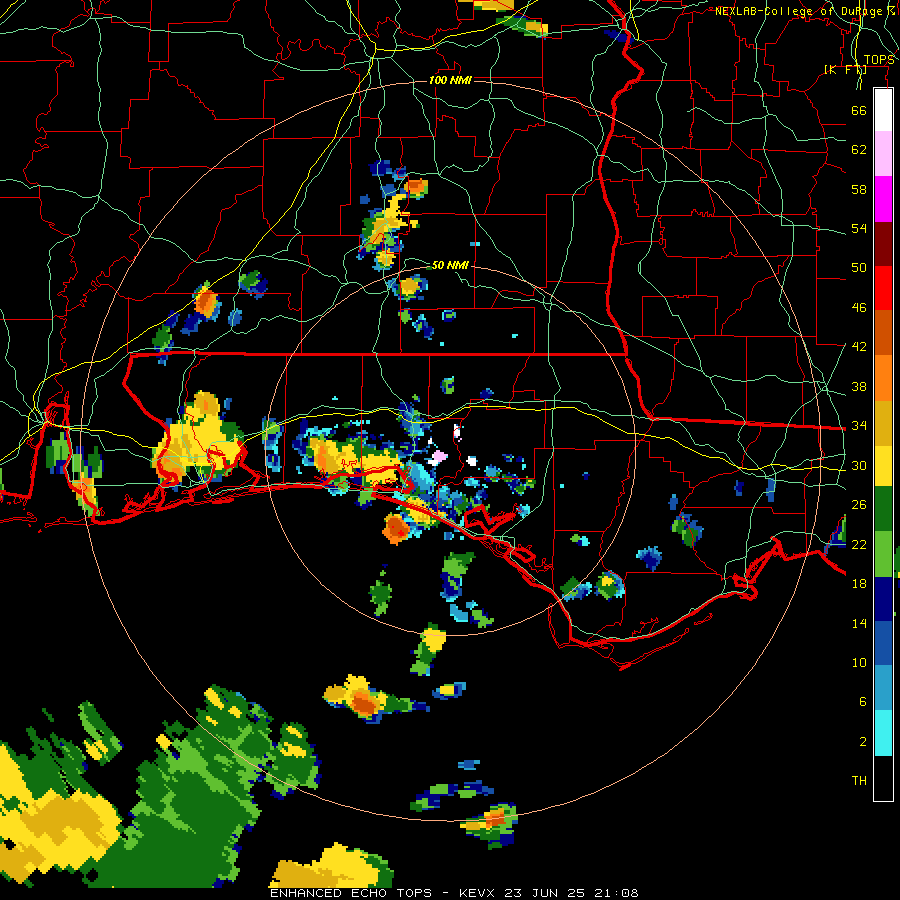The height and width of the screenshot is (900, 900).
Task: Click the legend value "6"
Action: (x=863, y=701)
